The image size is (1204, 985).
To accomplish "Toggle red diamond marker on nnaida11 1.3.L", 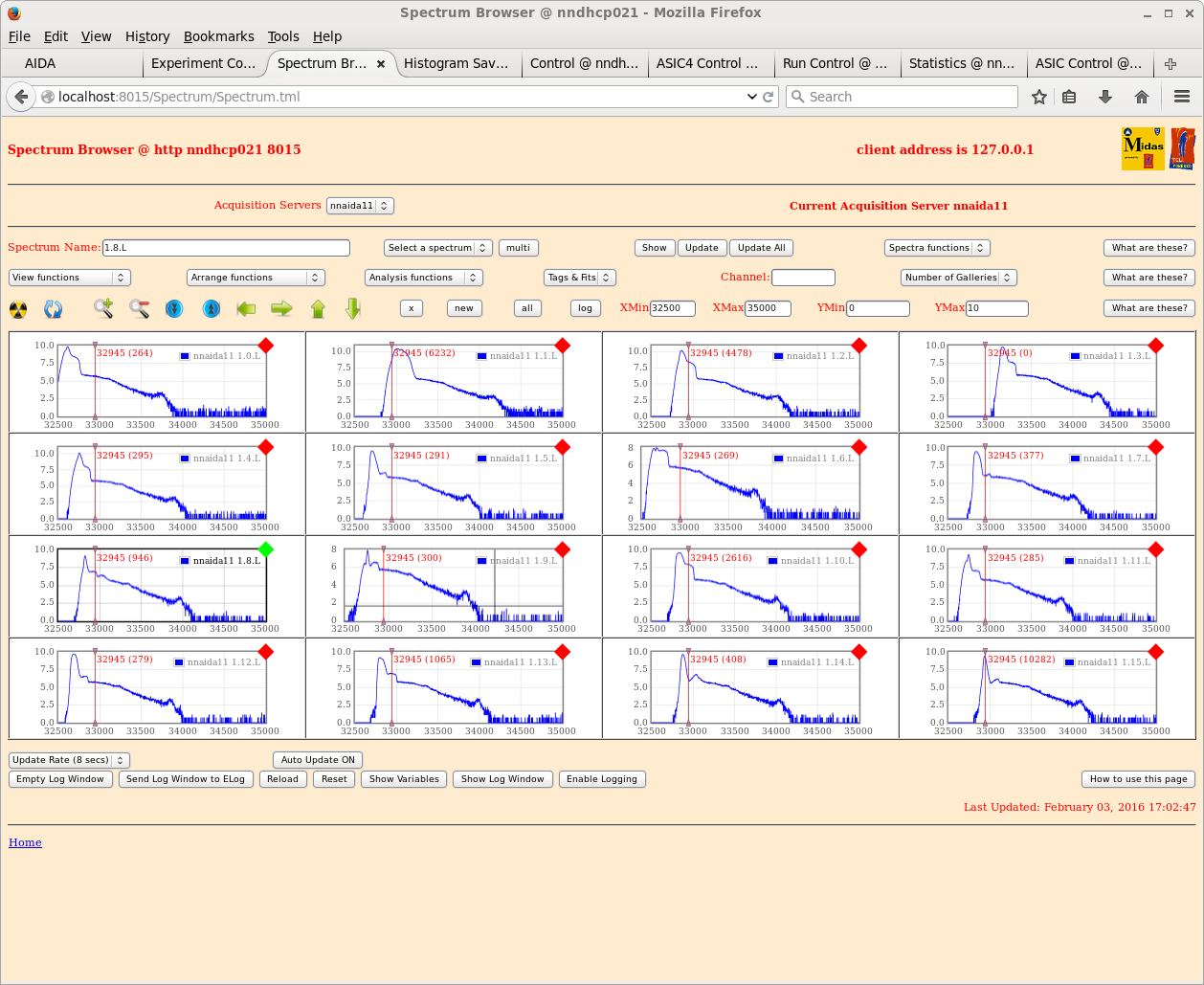I will pyautogui.click(x=1156, y=346).
